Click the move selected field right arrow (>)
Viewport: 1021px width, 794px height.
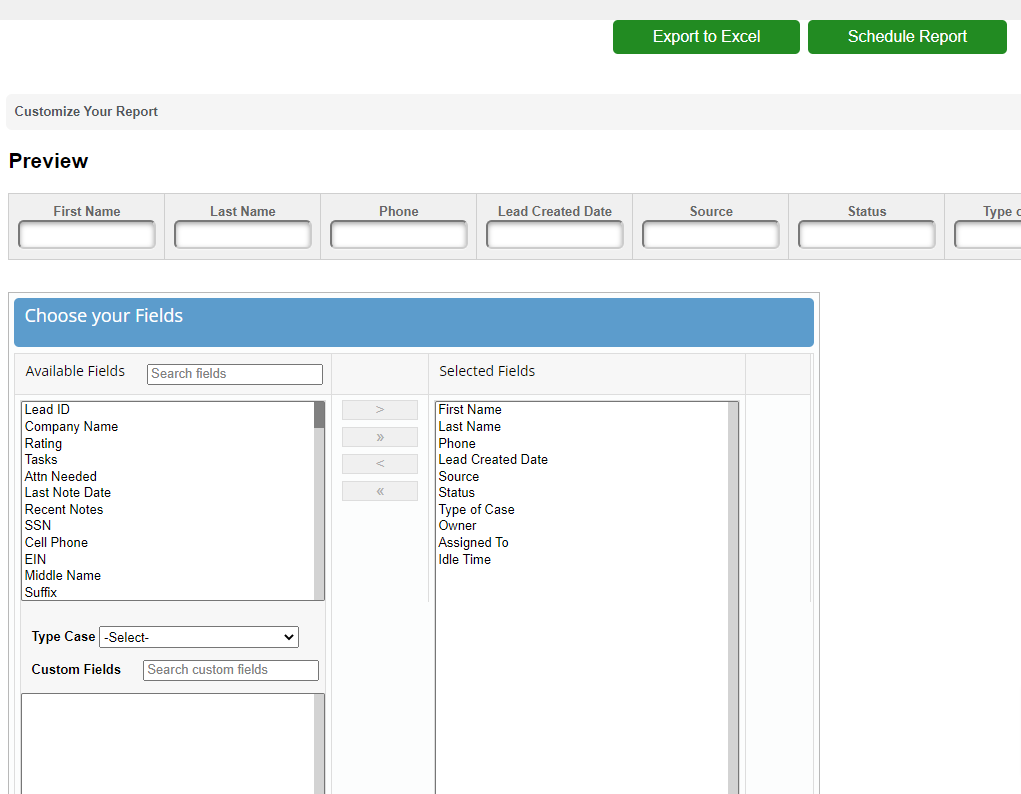point(379,410)
